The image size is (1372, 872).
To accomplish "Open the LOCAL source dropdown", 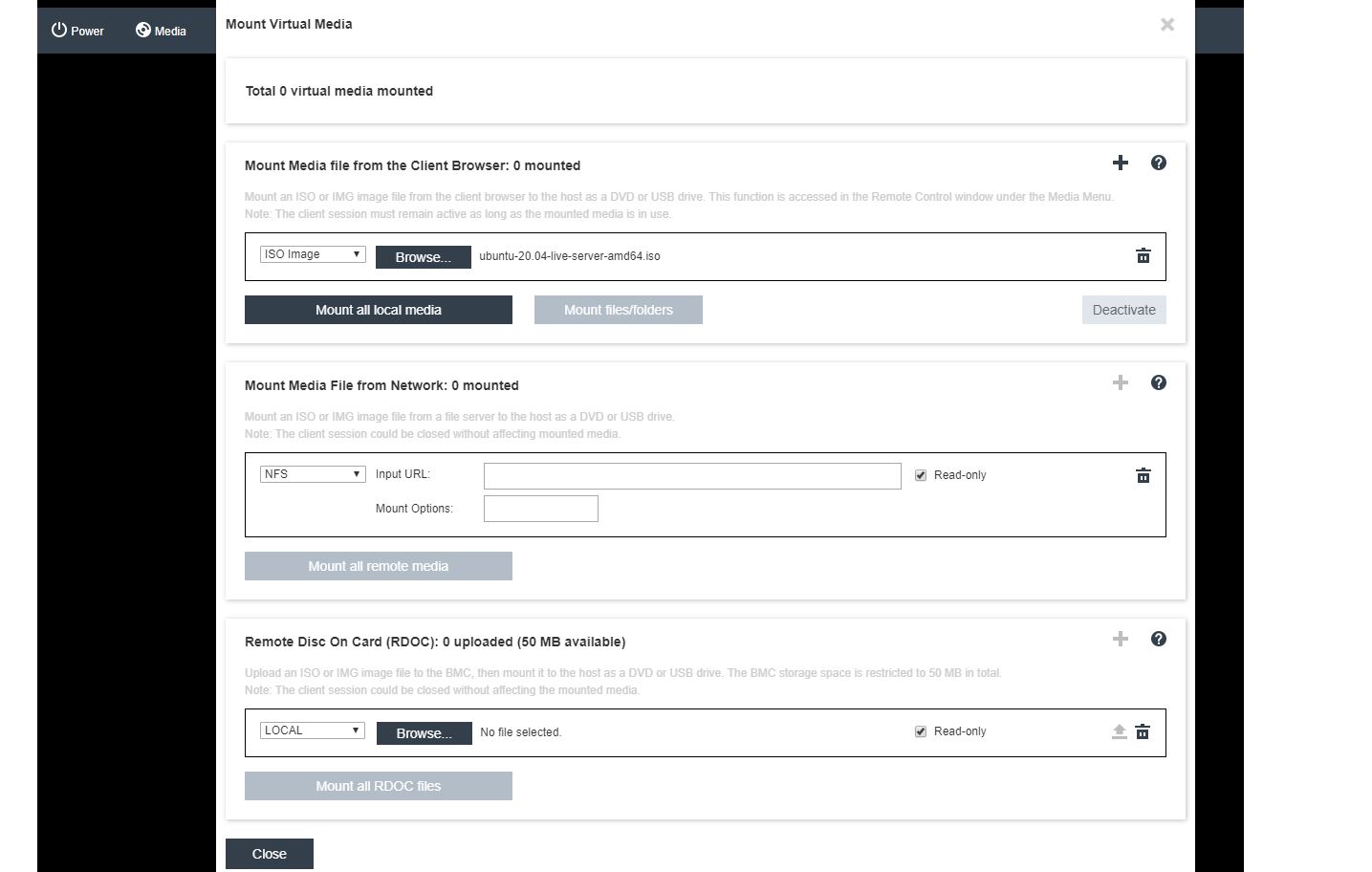I will coord(313,730).
